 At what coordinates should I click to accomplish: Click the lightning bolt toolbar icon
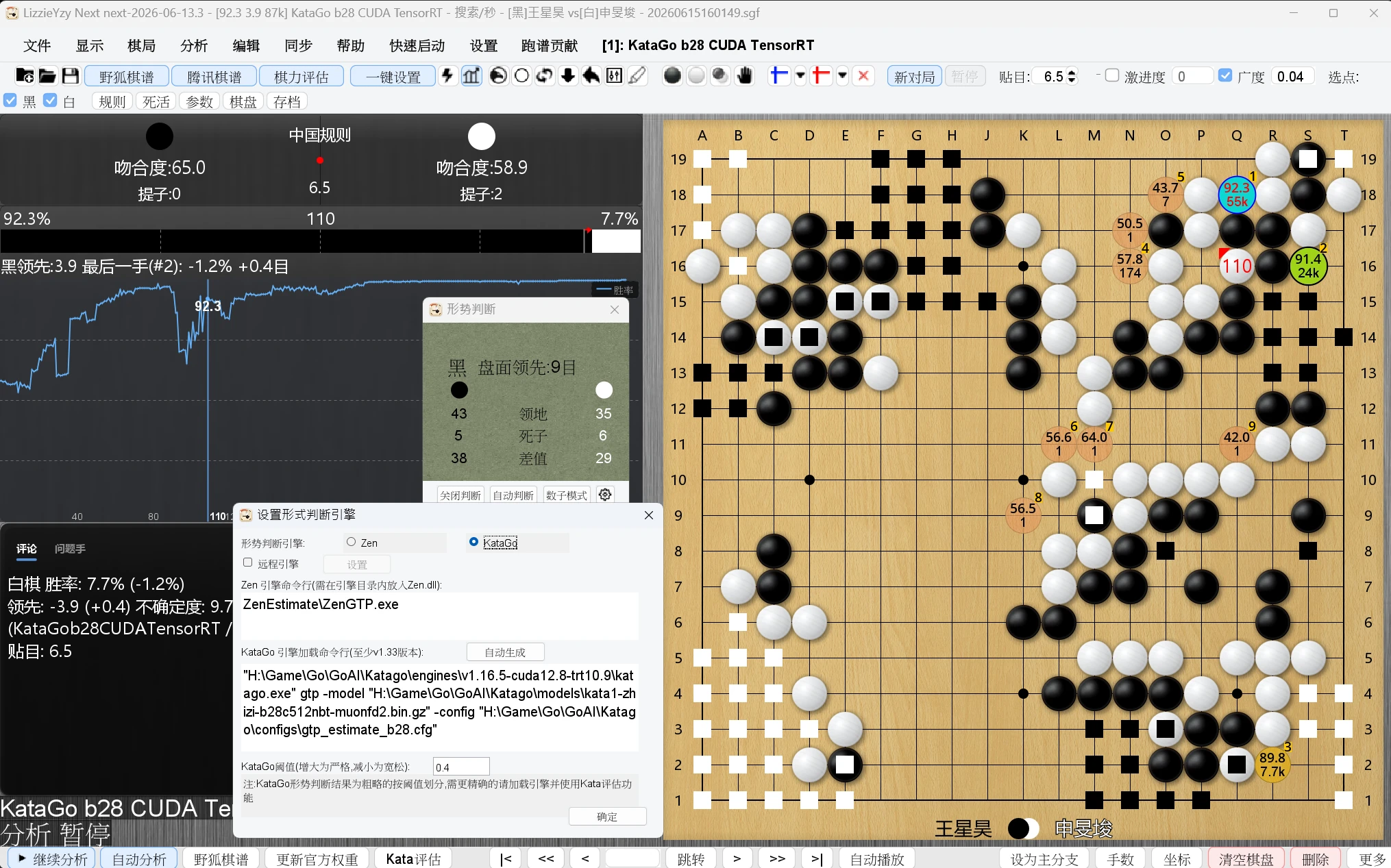(x=447, y=76)
